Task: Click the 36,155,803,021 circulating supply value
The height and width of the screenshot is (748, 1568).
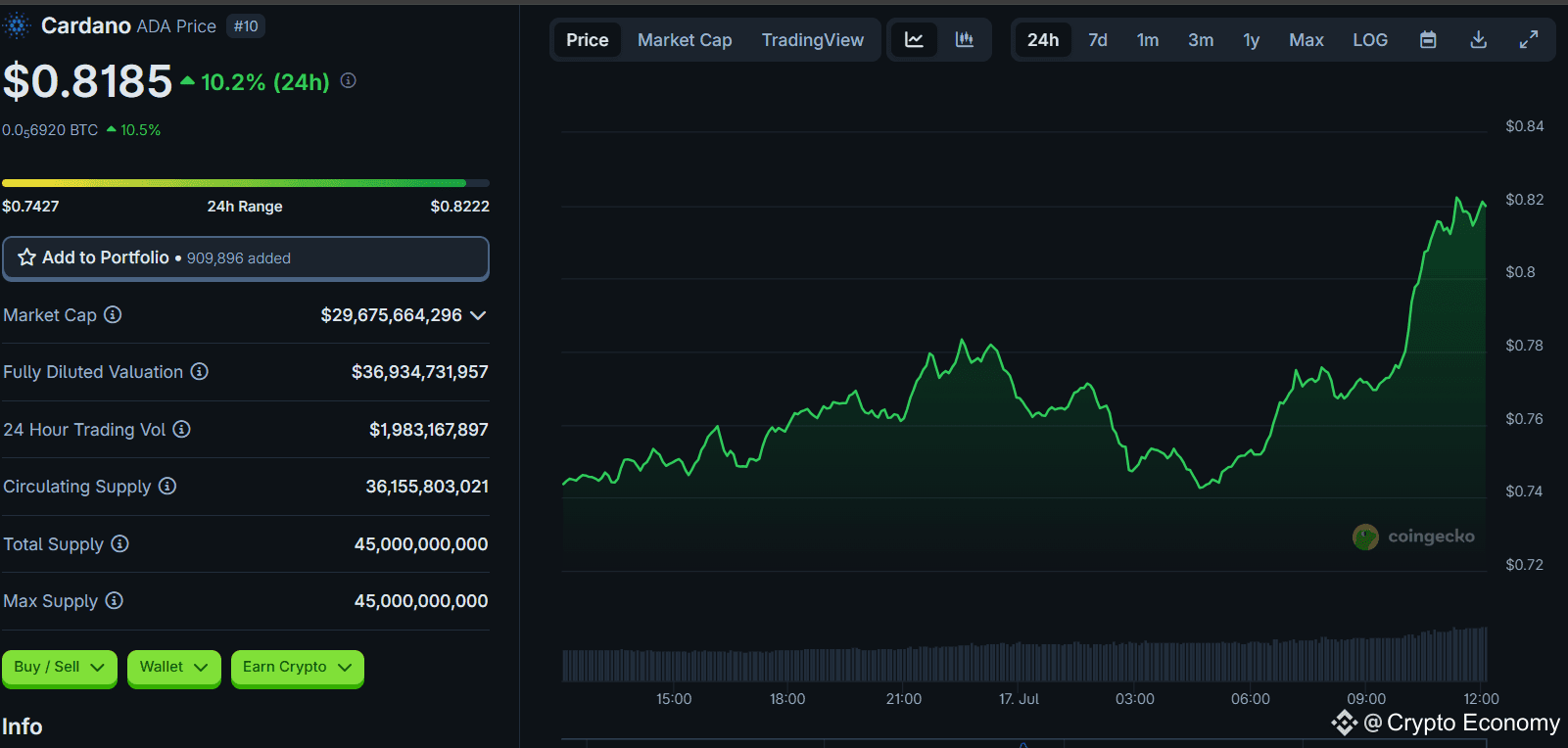Action: [x=427, y=487]
